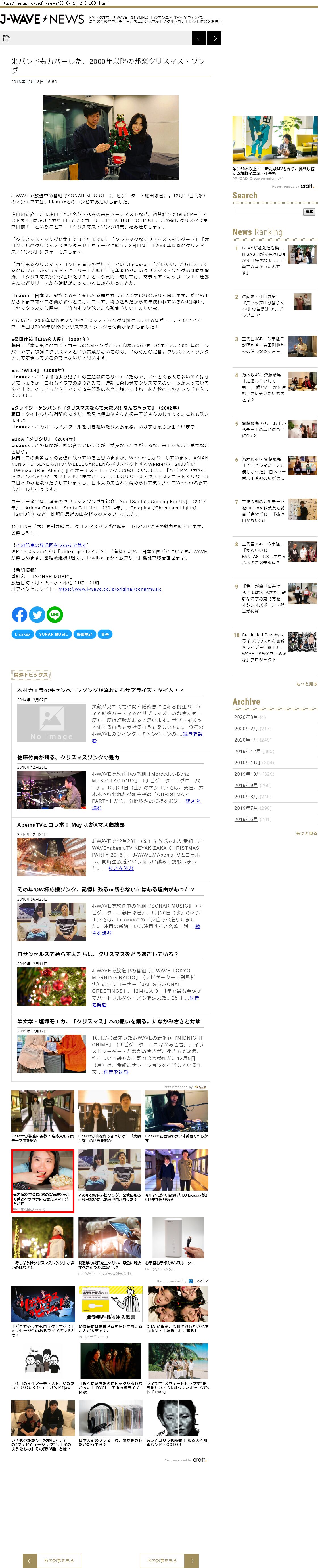Click もっと見る under News Ranking
Viewport: 318px width, 1568px height.
tap(306, 684)
